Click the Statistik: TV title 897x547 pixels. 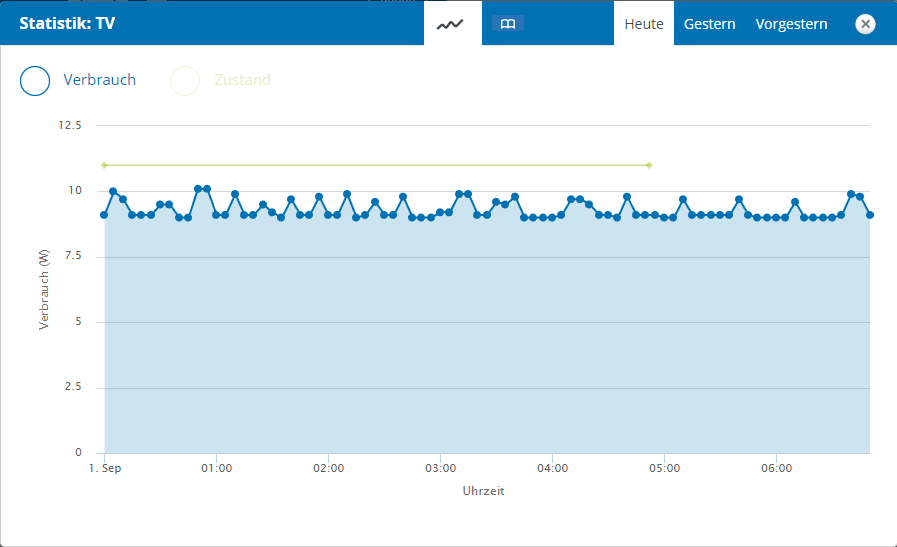tap(67, 24)
